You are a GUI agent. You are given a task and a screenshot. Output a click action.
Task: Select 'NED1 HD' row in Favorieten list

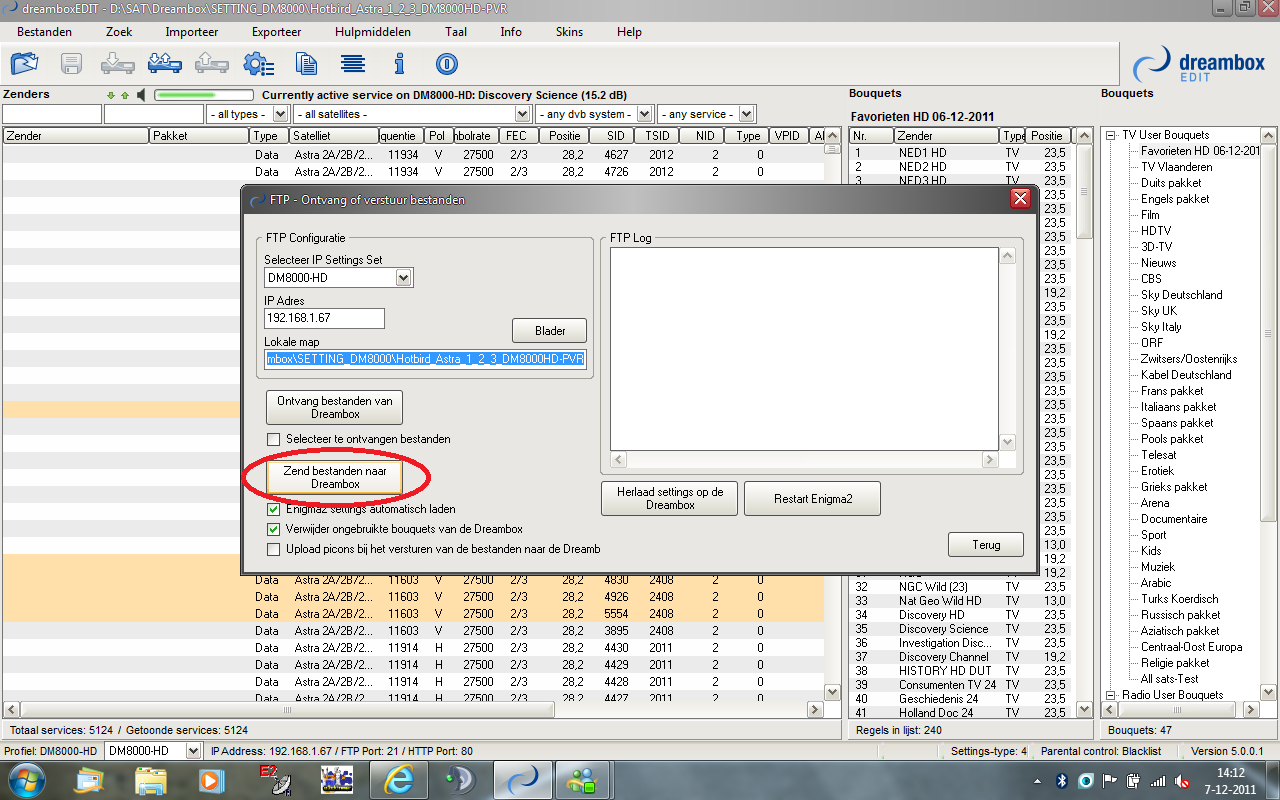click(x=960, y=153)
